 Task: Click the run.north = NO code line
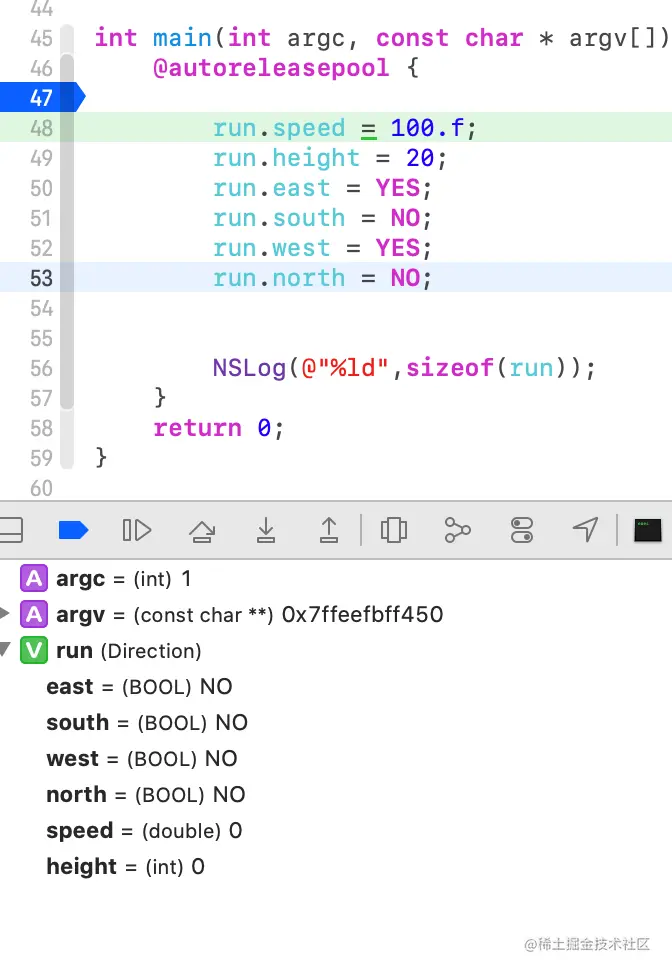322,278
